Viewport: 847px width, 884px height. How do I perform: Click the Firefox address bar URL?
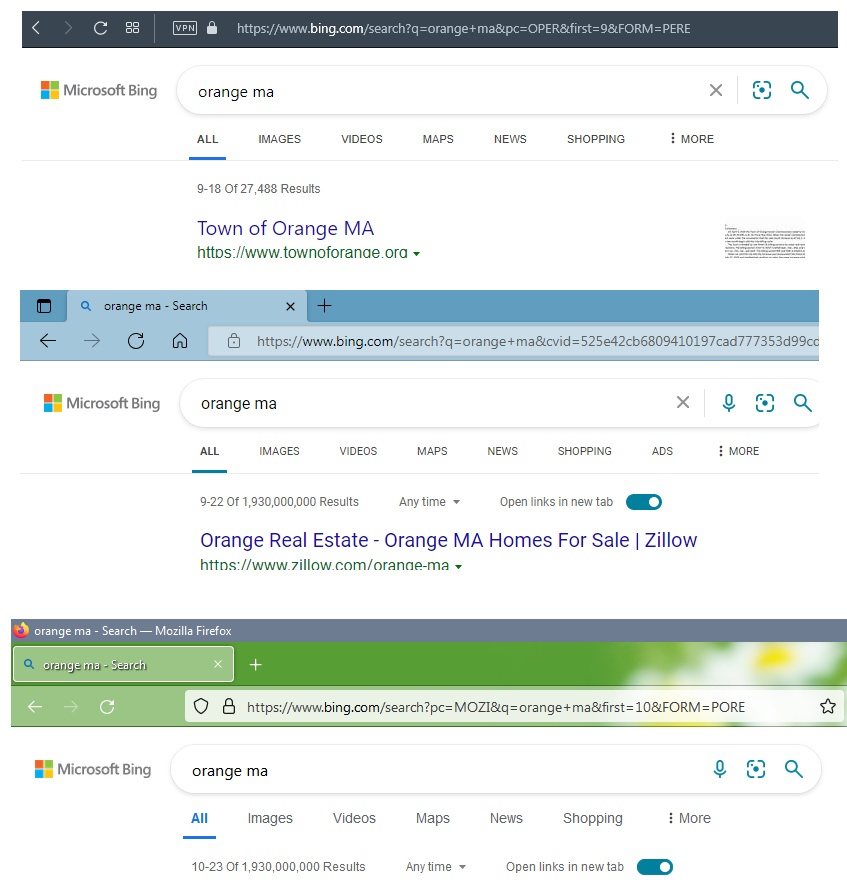[496, 707]
